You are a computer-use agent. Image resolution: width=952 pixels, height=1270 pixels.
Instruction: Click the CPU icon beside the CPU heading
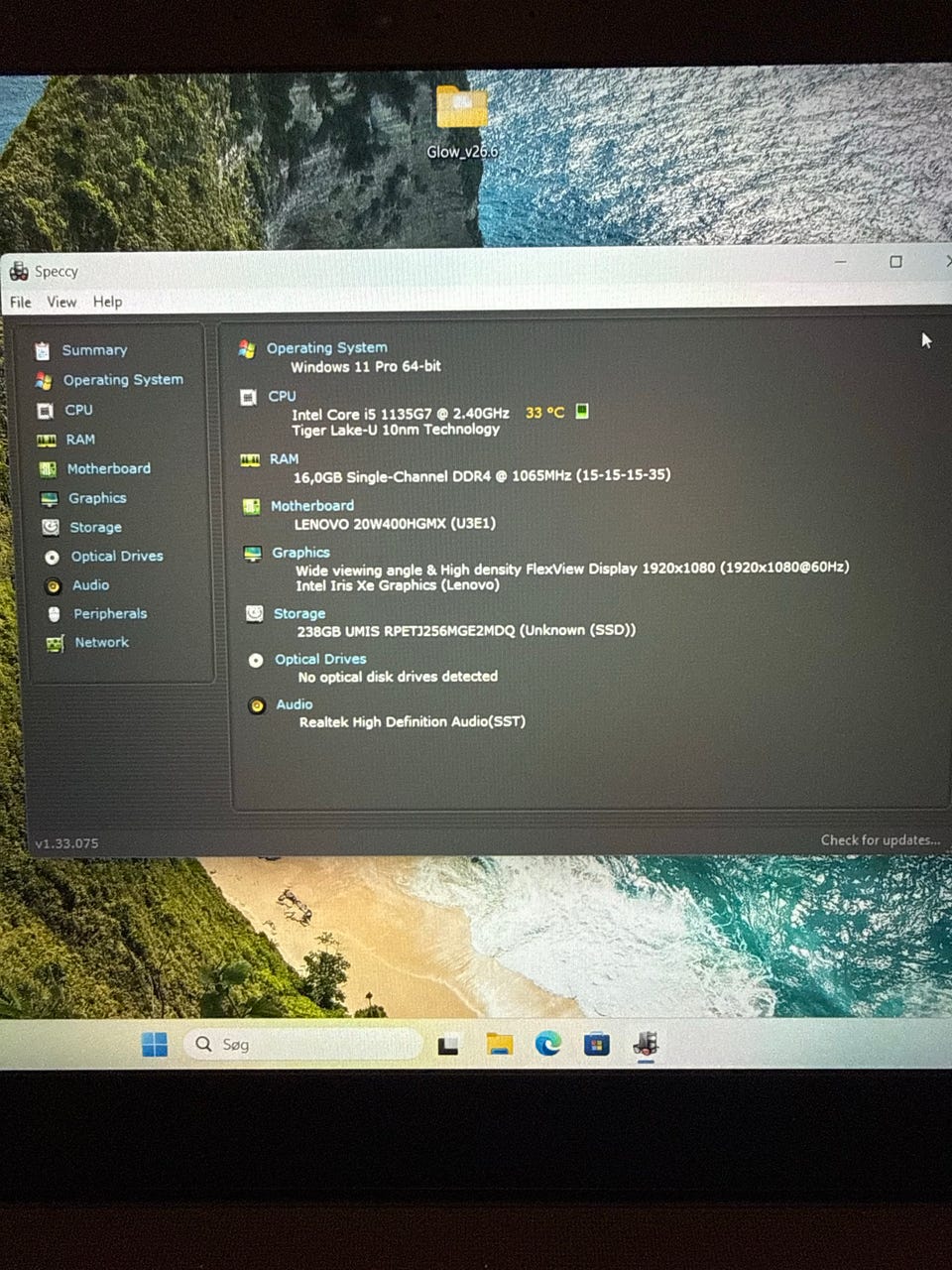[x=248, y=397]
